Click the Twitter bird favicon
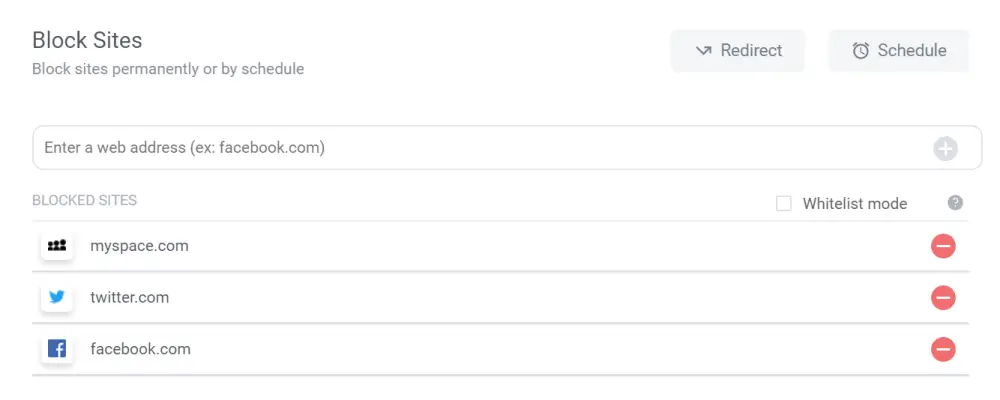 coord(57,297)
